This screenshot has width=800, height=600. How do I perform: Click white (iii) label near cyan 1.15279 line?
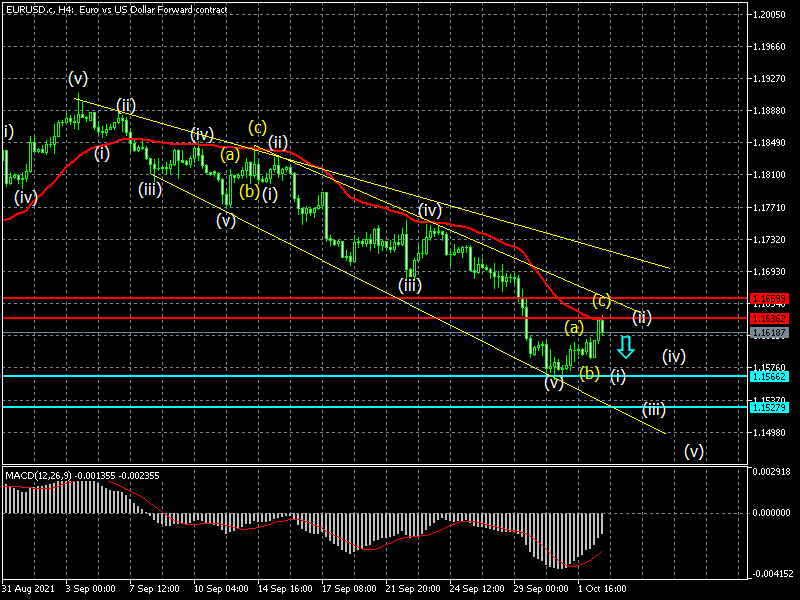[653, 409]
